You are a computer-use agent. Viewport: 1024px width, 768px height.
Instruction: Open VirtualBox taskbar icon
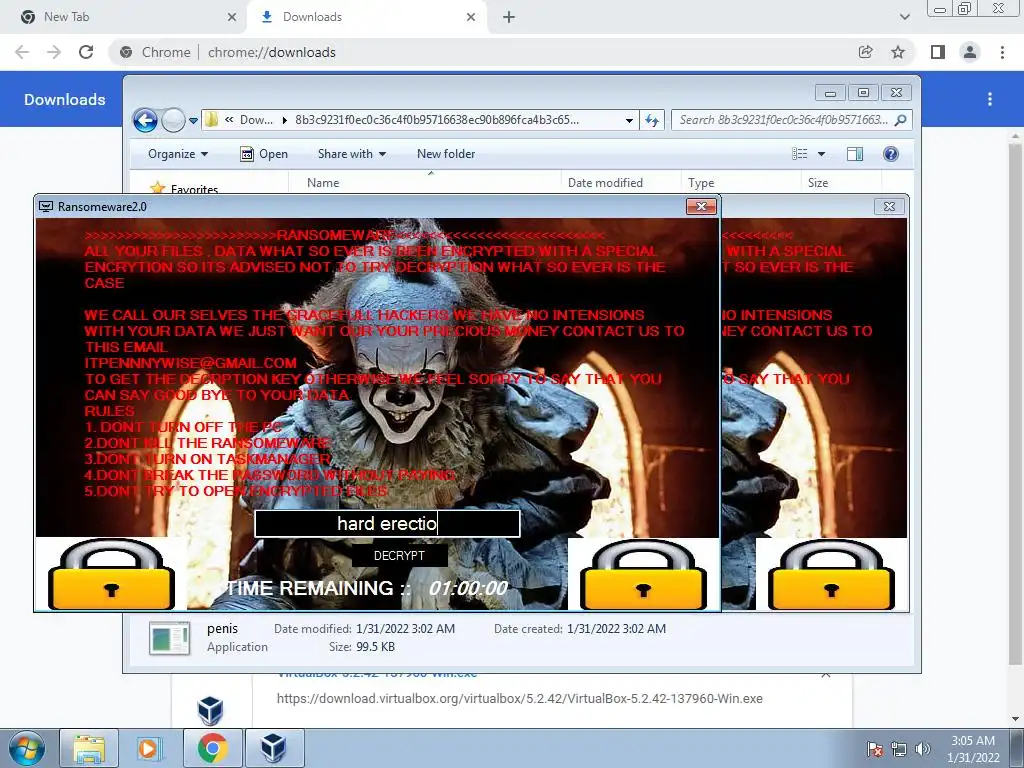pyautogui.click(x=274, y=748)
